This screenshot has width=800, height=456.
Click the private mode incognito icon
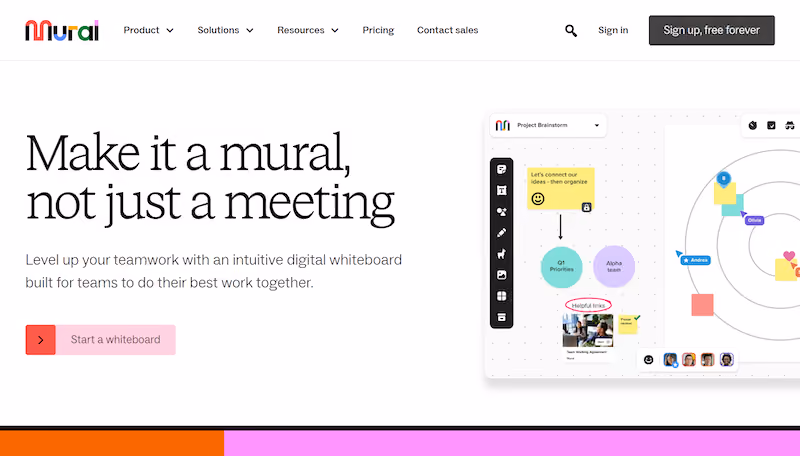[790, 125]
